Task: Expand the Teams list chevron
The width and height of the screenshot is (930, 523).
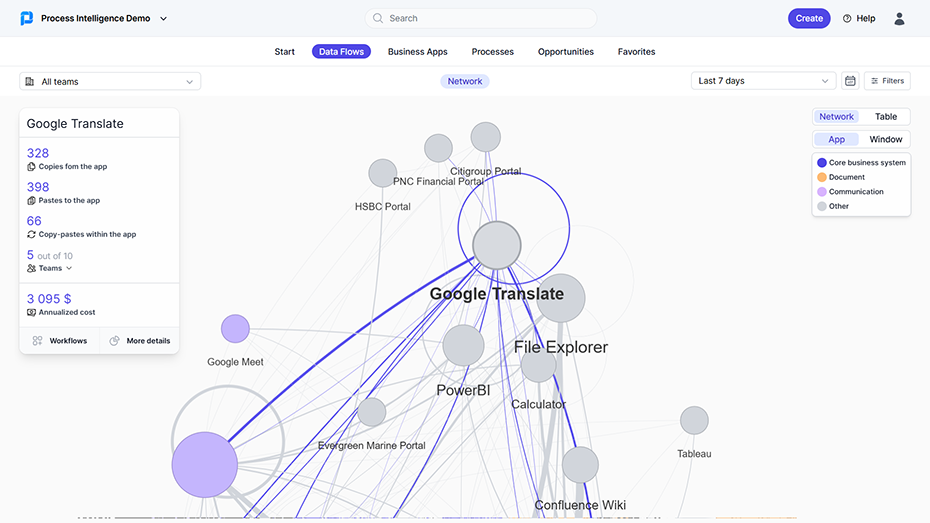Action: pyautogui.click(x=69, y=268)
